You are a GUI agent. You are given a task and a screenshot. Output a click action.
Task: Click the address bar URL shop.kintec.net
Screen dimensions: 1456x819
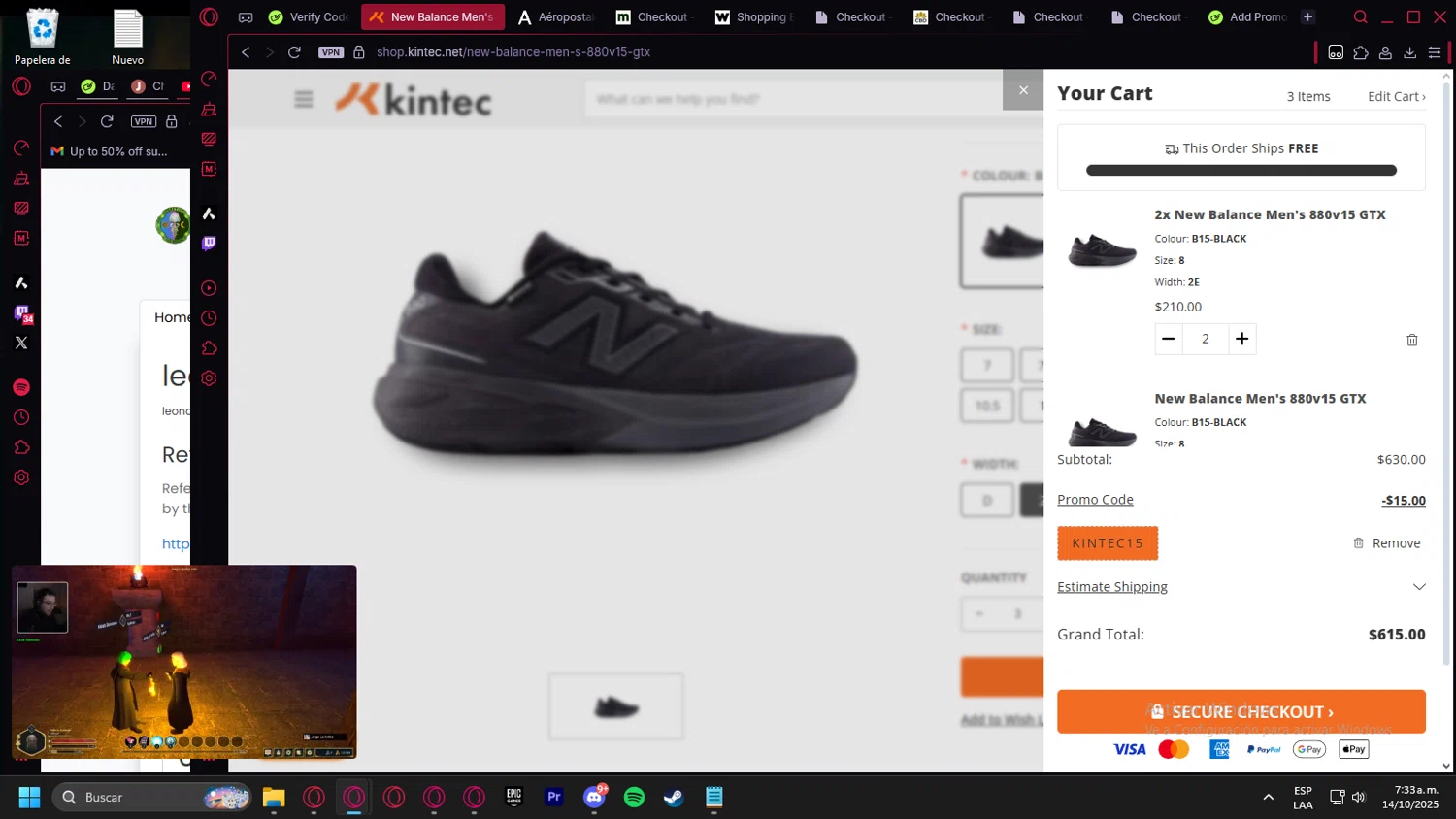click(x=513, y=52)
